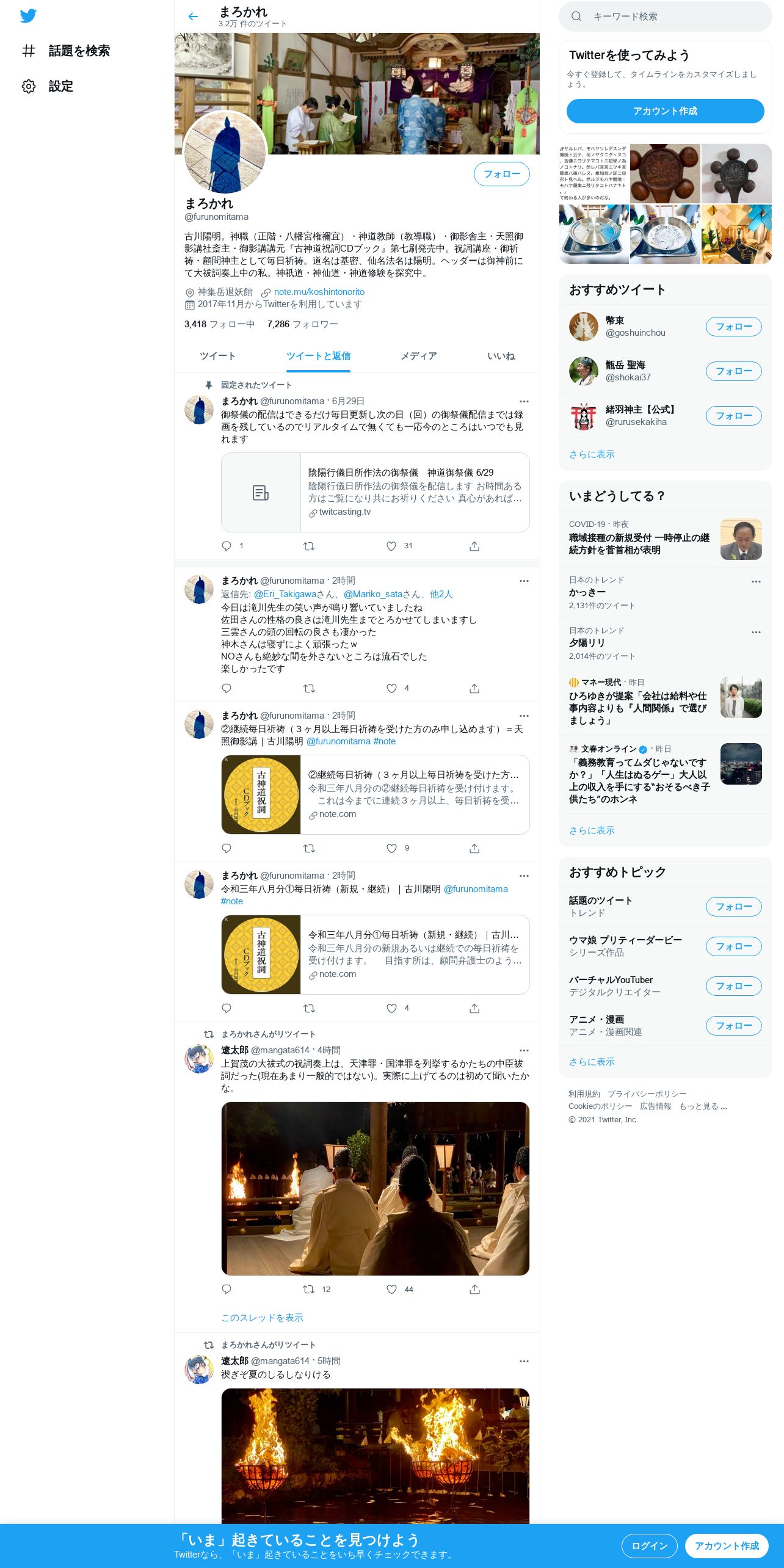The height and width of the screenshot is (1568, 784).
Task: Click アカウント作成 in the sidebar card
Action: click(x=665, y=111)
